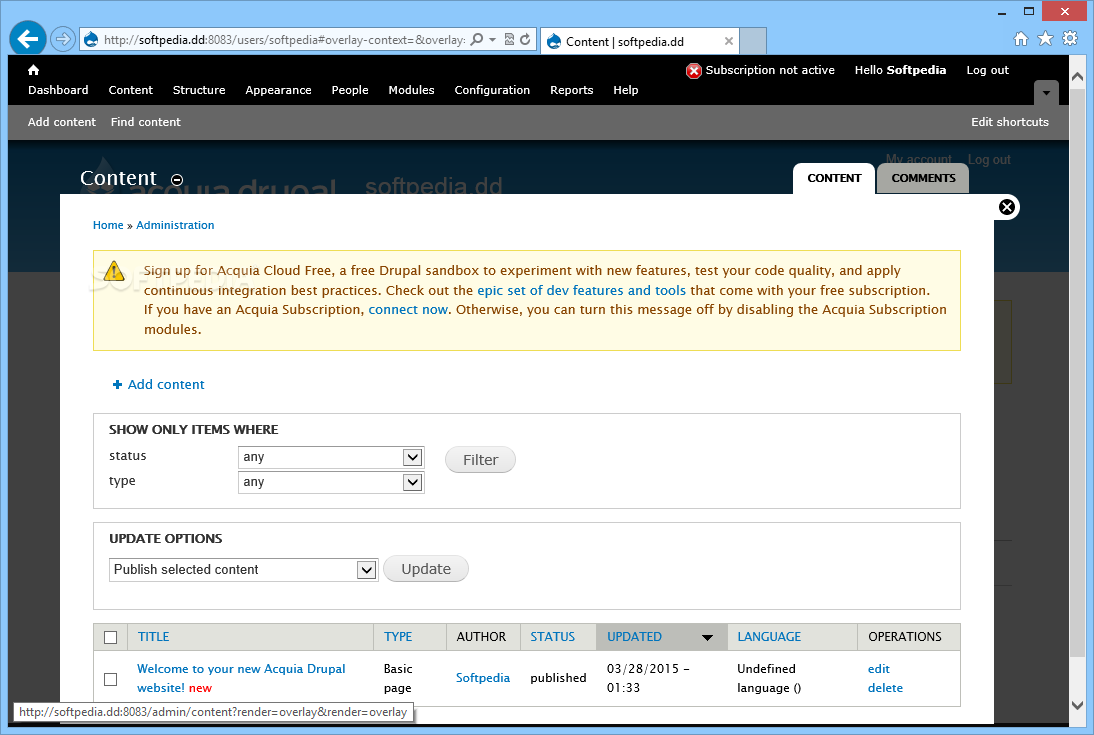This screenshot has height=735, width=1094.
Task: Click the red Subscription not active icon
Action: 694,70
